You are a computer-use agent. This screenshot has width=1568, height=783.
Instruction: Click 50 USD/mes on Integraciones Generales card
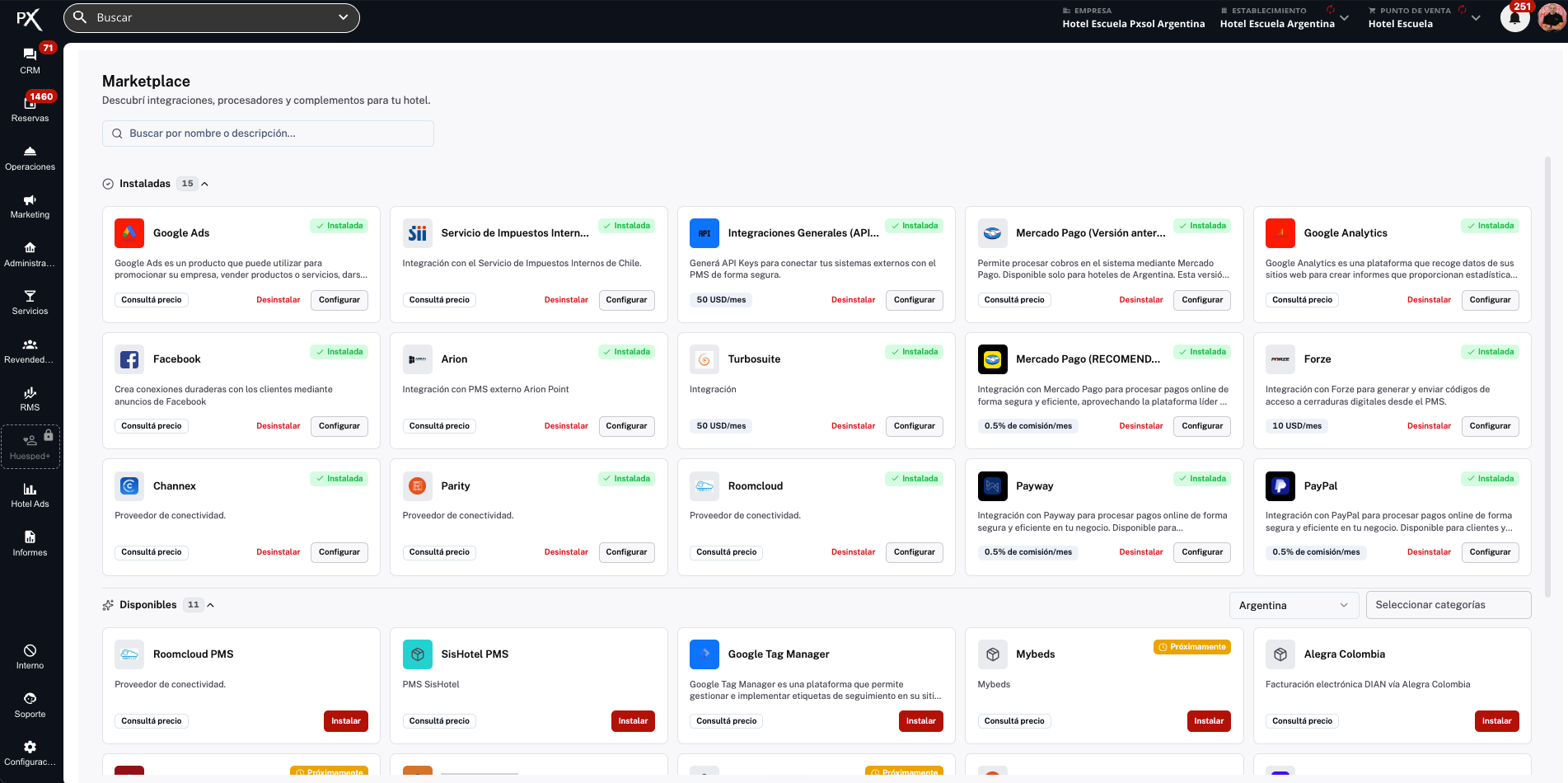coord(721,300)
